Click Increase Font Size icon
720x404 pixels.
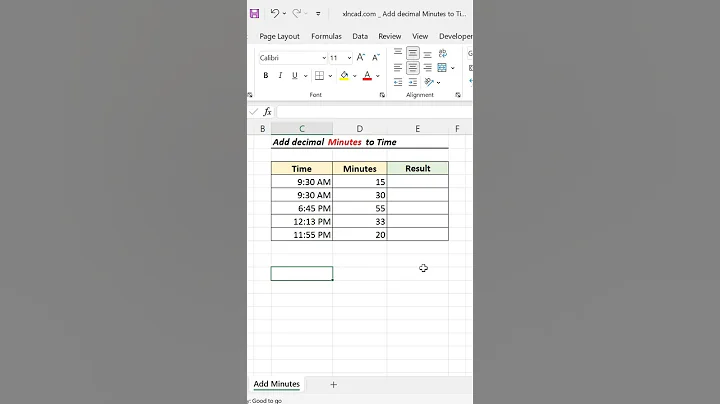(x=360, y=57)
